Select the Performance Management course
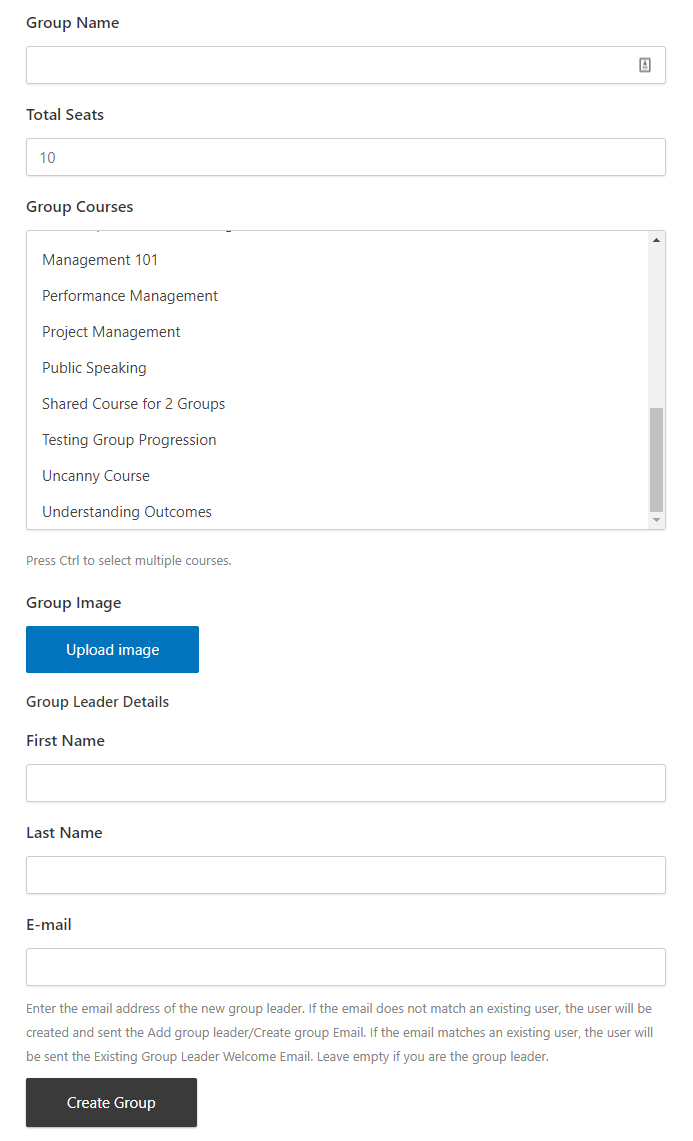The image size is (693, 1141). pyautogui.click(x=130, y=296)
